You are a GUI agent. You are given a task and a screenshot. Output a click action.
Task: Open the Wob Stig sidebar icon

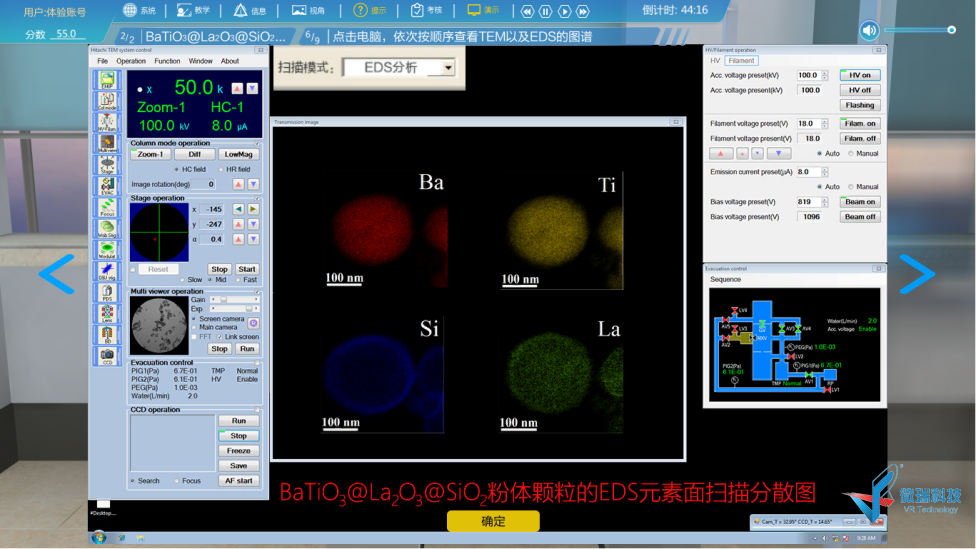click(107, 228)
